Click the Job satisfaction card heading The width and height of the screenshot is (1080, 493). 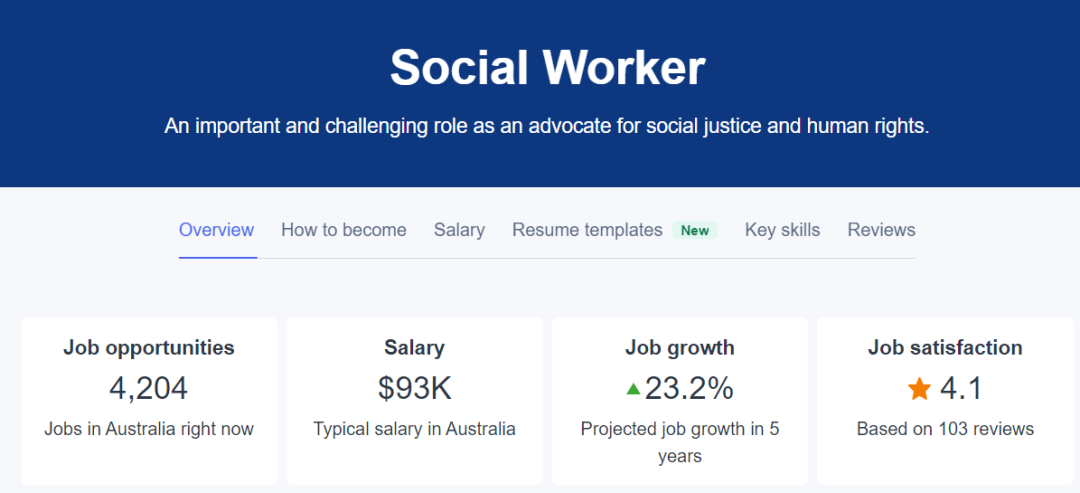pyautogui.click(x=945, y=348)
